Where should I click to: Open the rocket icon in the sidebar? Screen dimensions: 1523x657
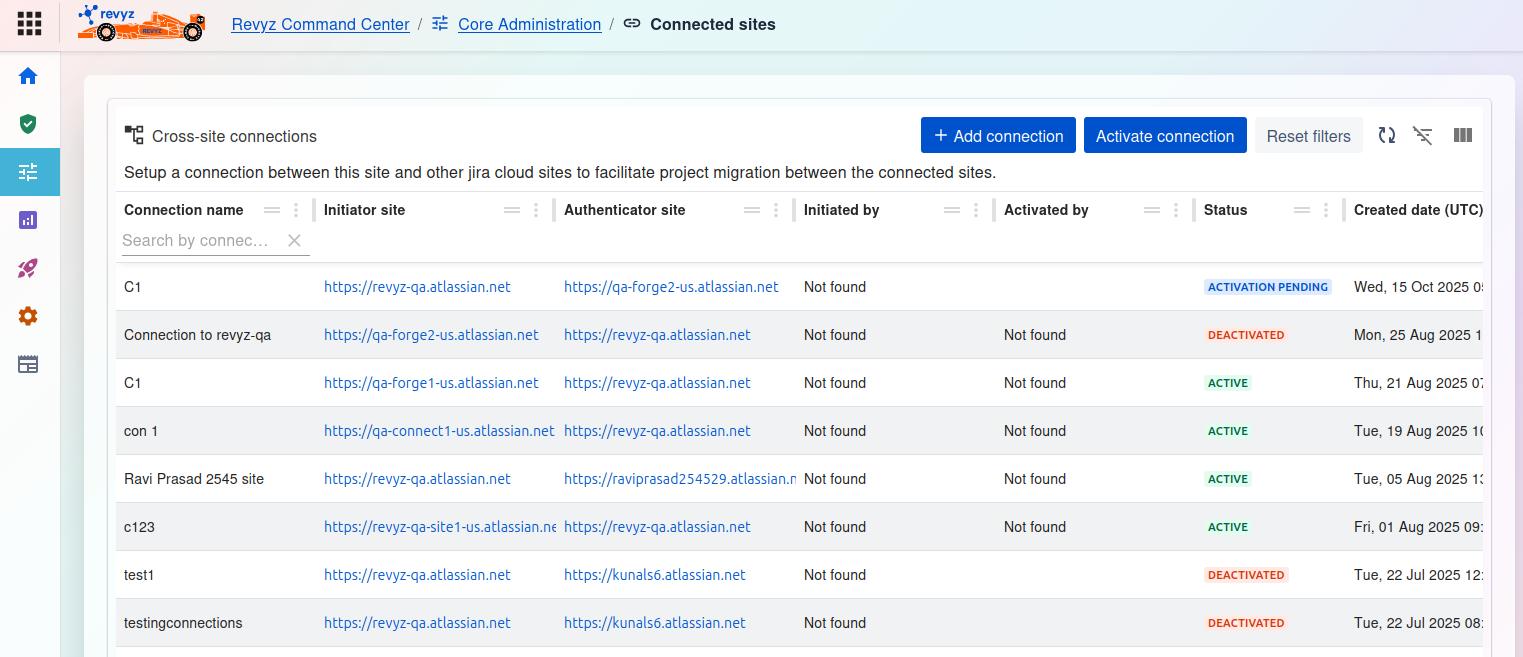click(x=28, y=268)
